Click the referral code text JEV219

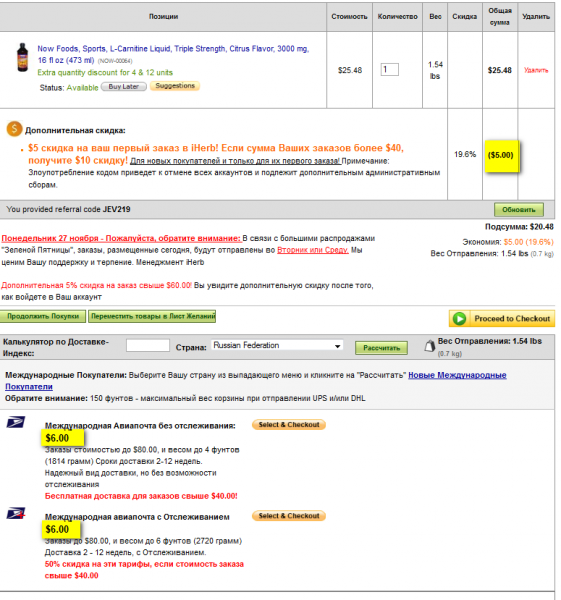(117, 209)
